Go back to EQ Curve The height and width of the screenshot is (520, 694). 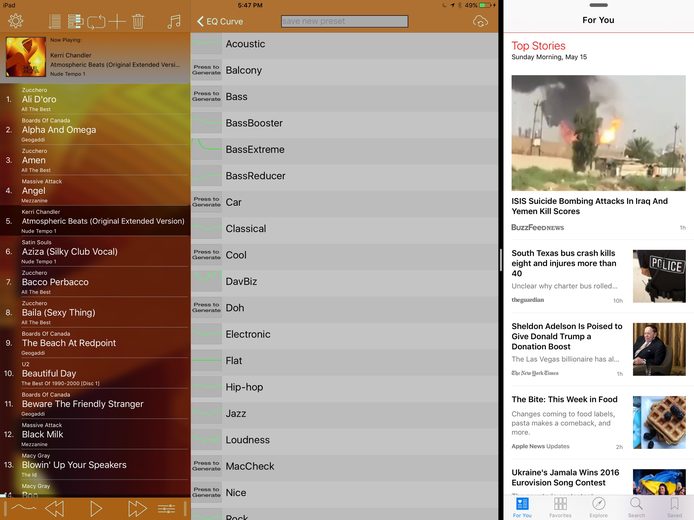(220, 21)
